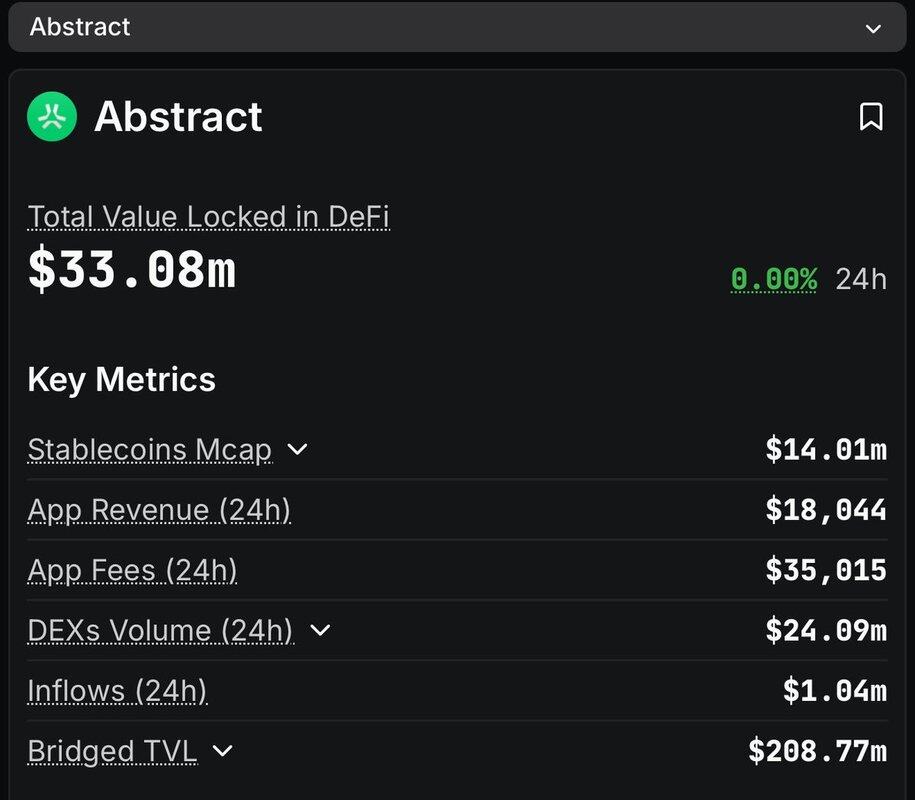Click the $208.77m Bridged TVL value
Viewport: 915px width, 800px height.
tap(817, 750)
